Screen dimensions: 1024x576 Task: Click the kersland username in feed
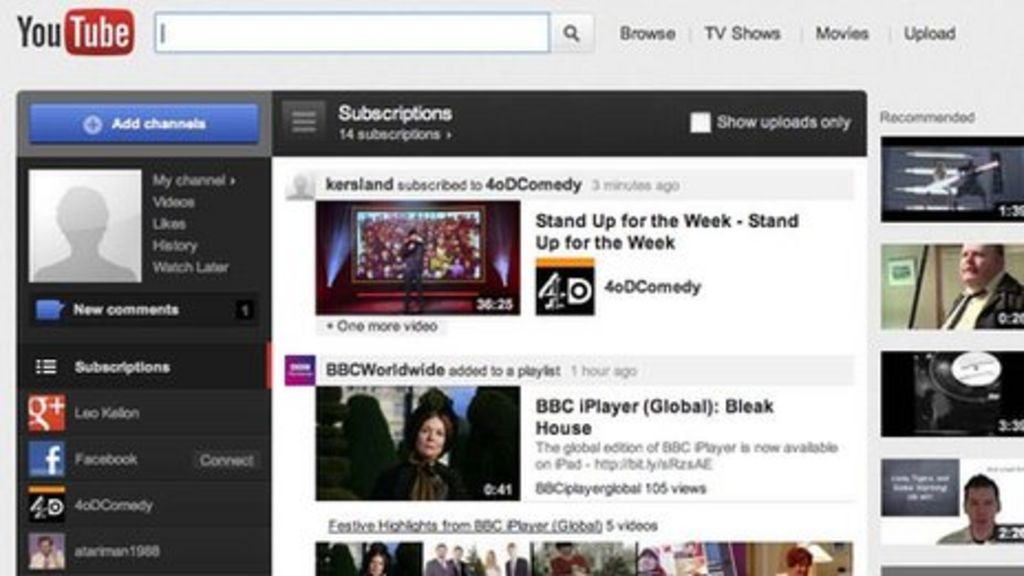point(359,185)
